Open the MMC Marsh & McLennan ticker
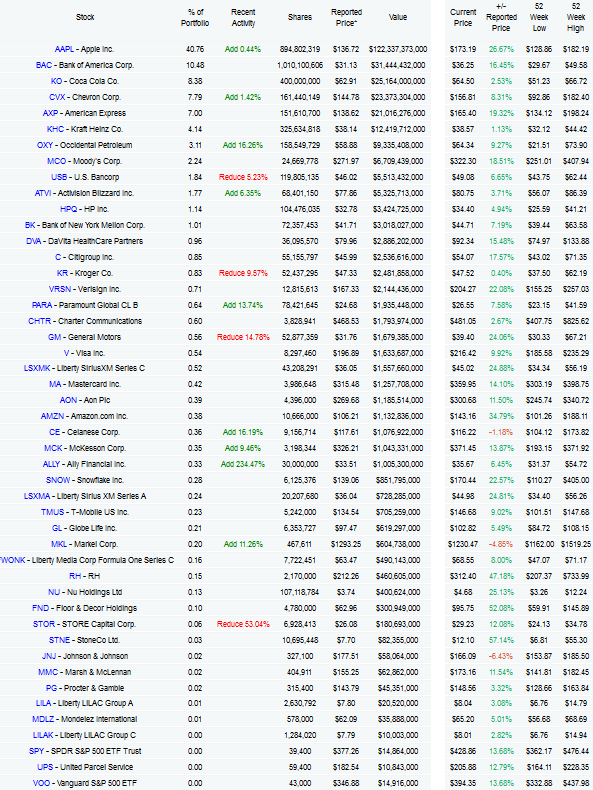This screenshot has height=790, width=593. [48, 673]
